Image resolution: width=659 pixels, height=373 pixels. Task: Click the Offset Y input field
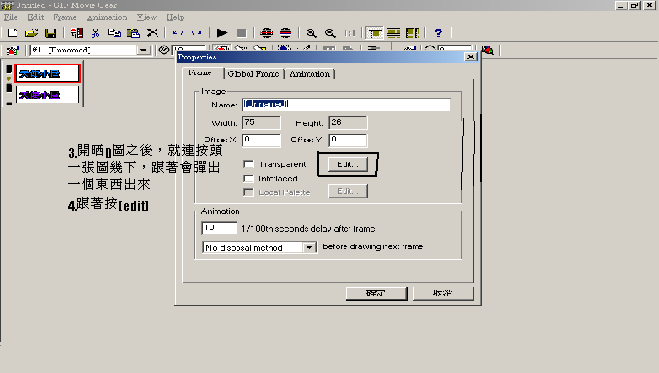point(348,140)
